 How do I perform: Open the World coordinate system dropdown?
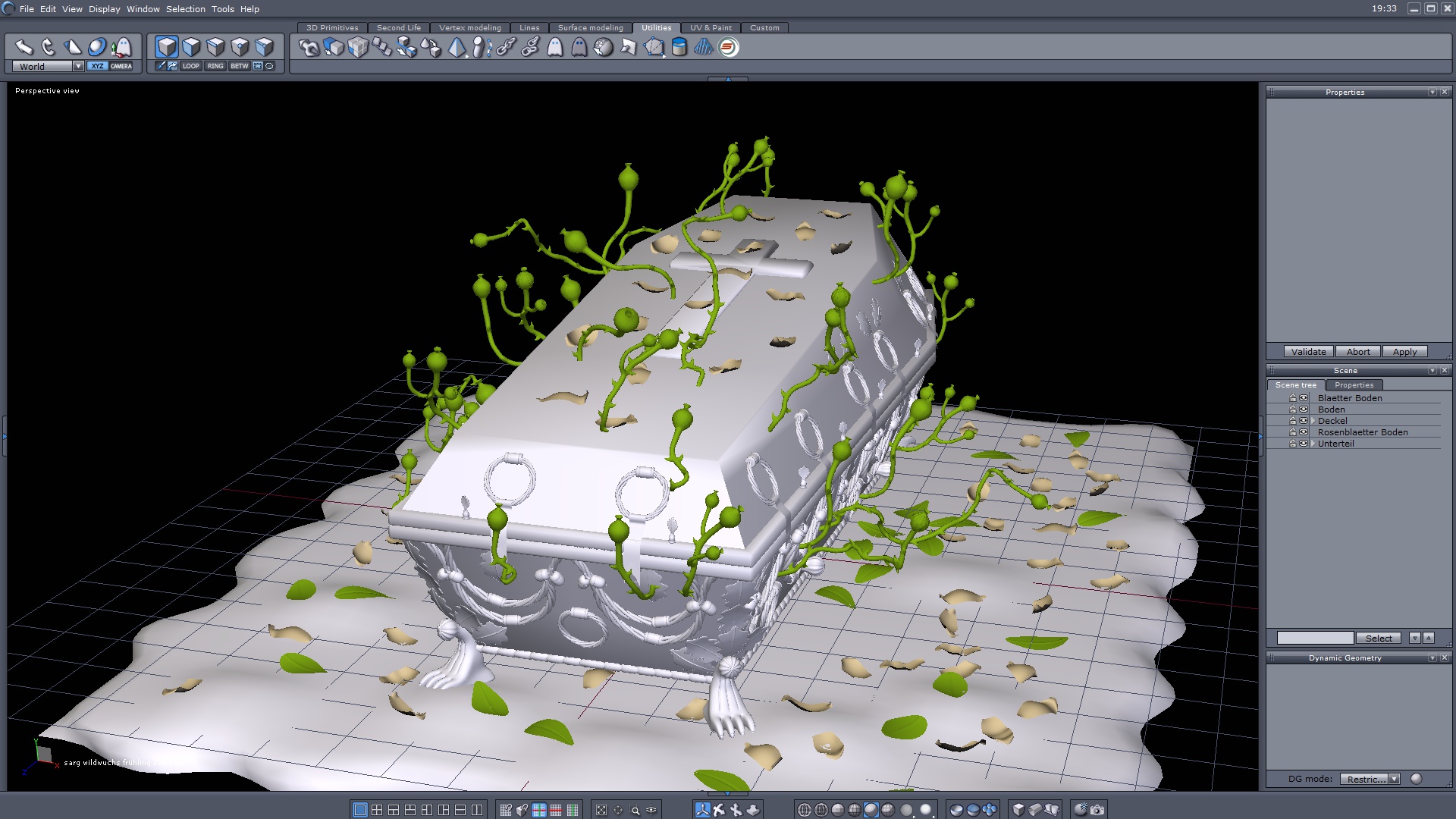click(78, 66)
